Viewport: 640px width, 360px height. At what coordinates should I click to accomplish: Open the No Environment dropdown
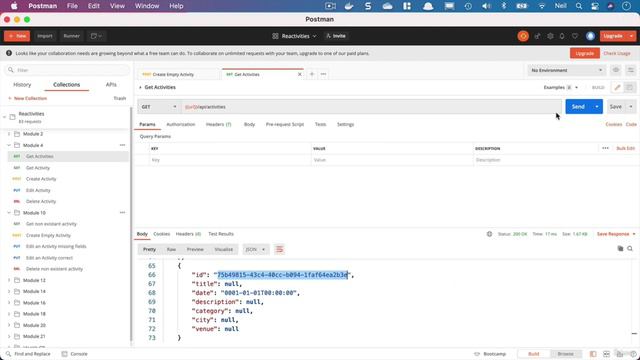tap(566, 70)
